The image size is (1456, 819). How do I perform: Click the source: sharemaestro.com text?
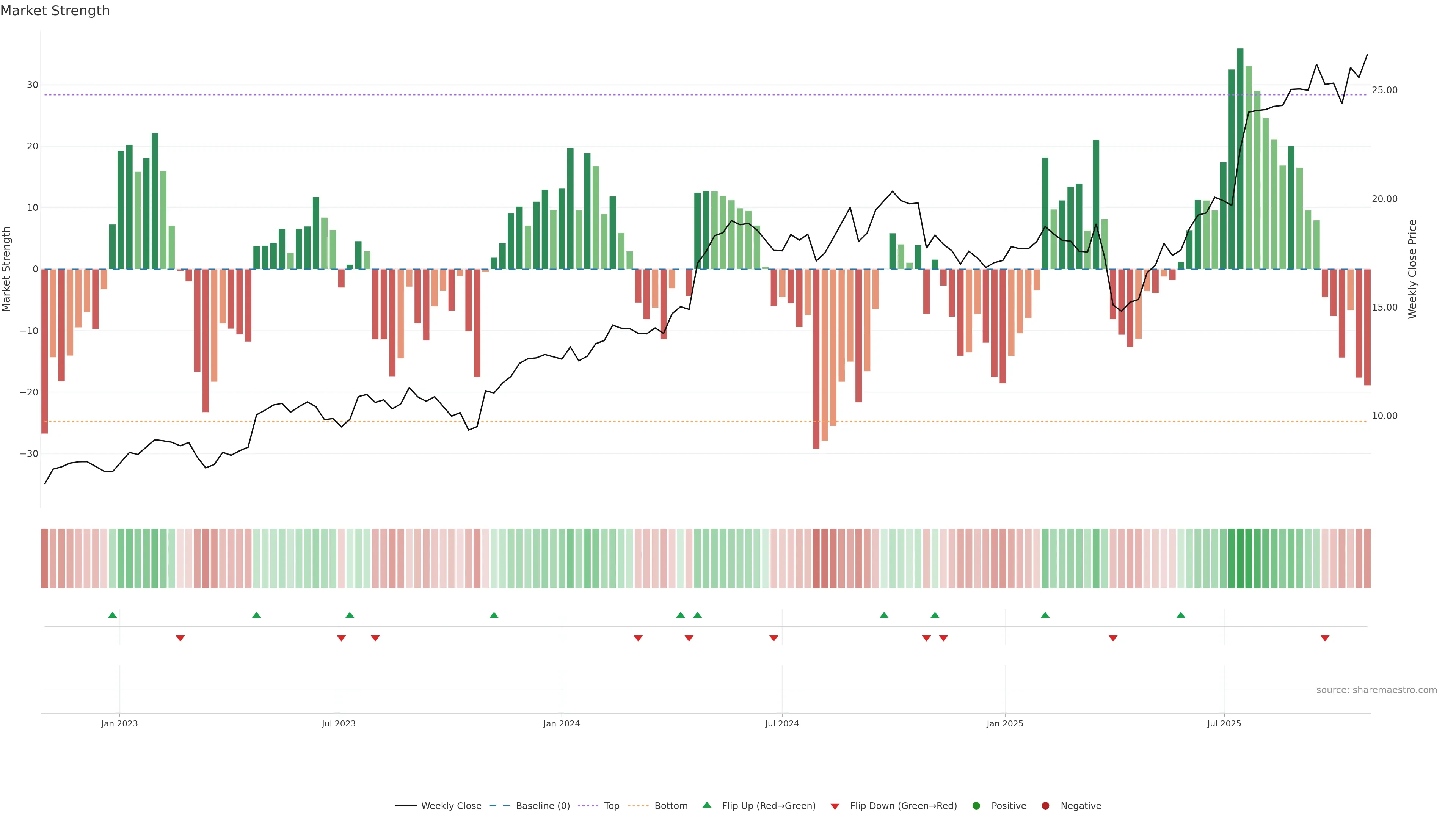click(1376, 690)
